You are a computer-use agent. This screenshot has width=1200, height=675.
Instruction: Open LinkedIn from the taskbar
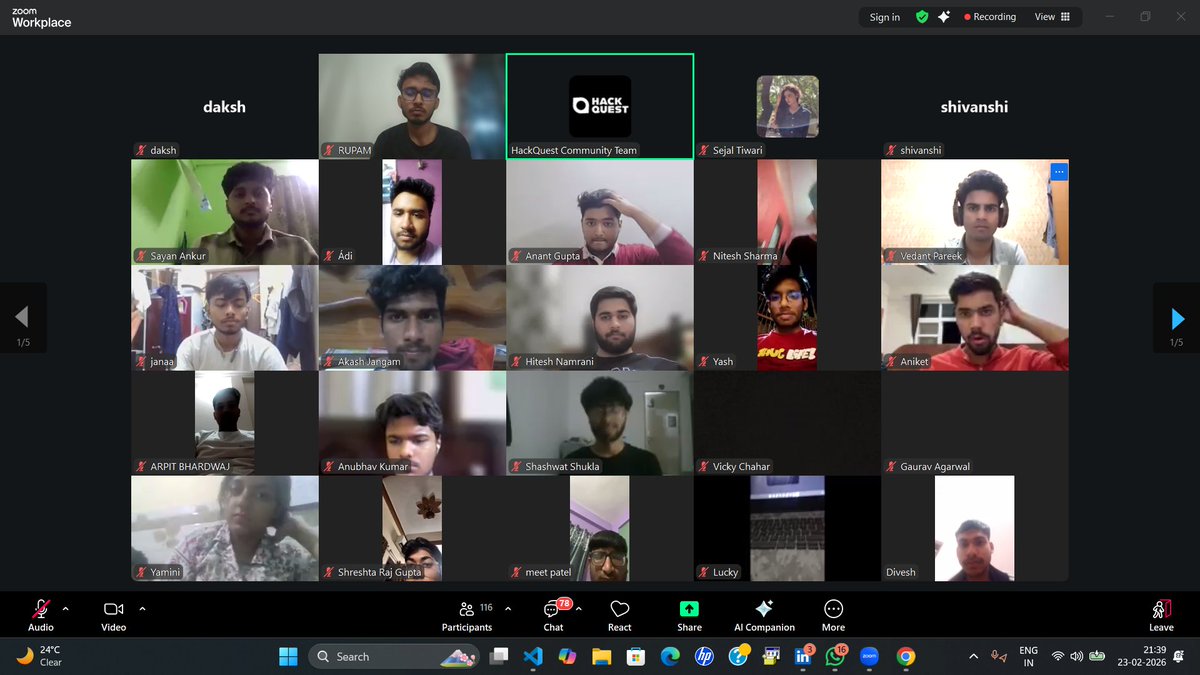coord(803,656)
